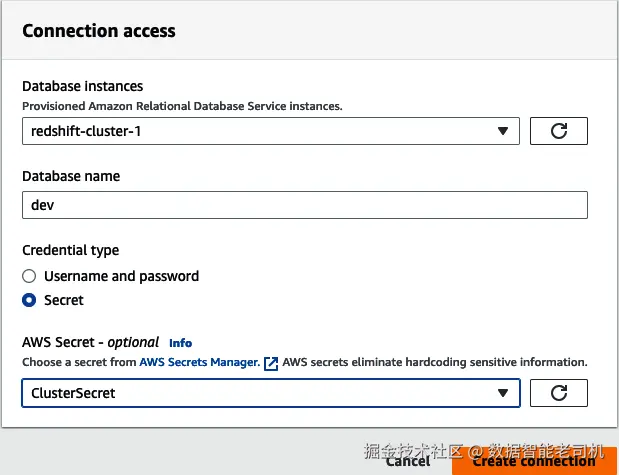Viewport: 619px width, 475px height.
Task: Click the ClusterSecret text in the secret box
Action: (x=74, y=393)
